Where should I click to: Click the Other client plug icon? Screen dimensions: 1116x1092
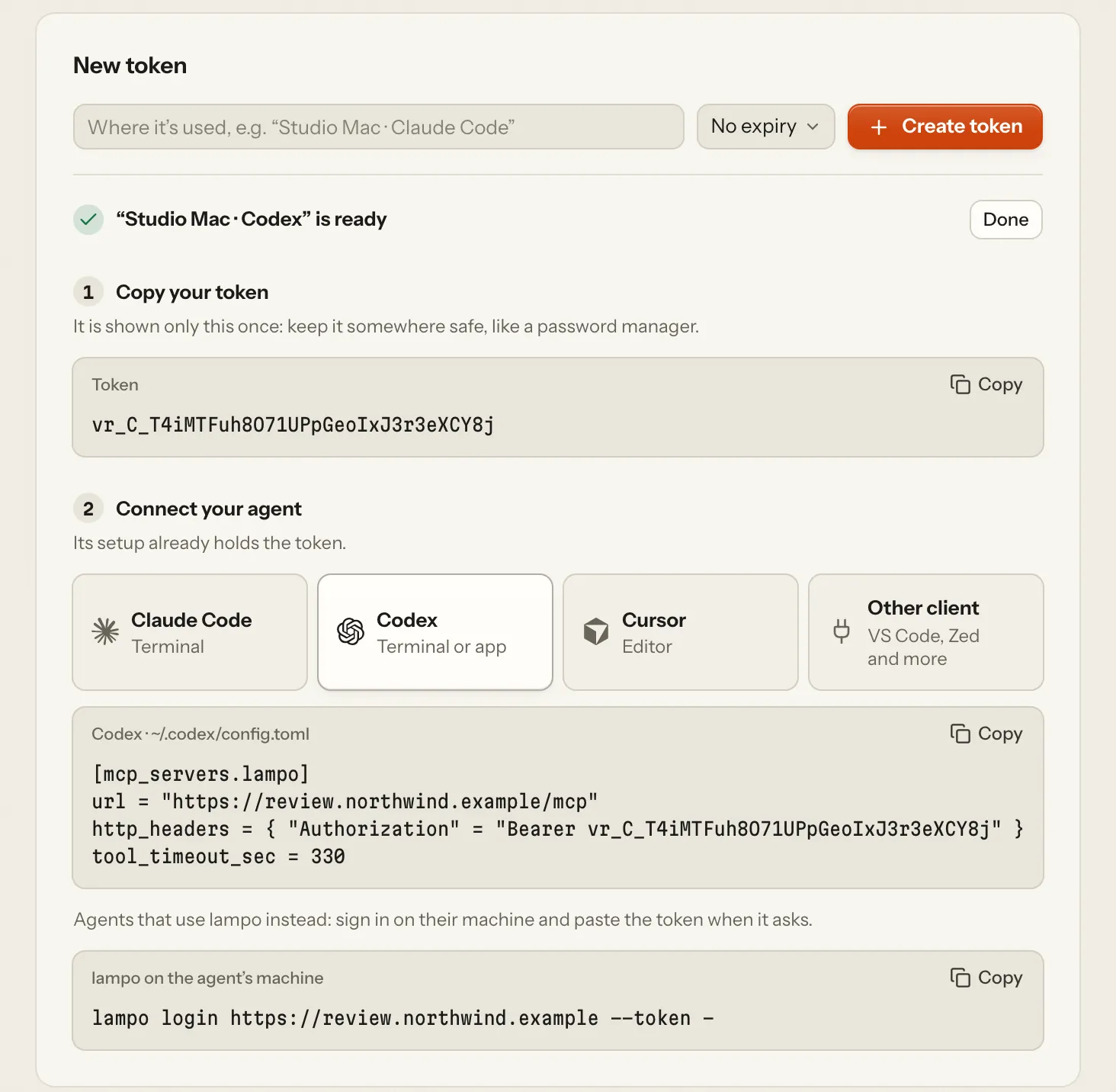pyautogui.click(x=842, y=631)
